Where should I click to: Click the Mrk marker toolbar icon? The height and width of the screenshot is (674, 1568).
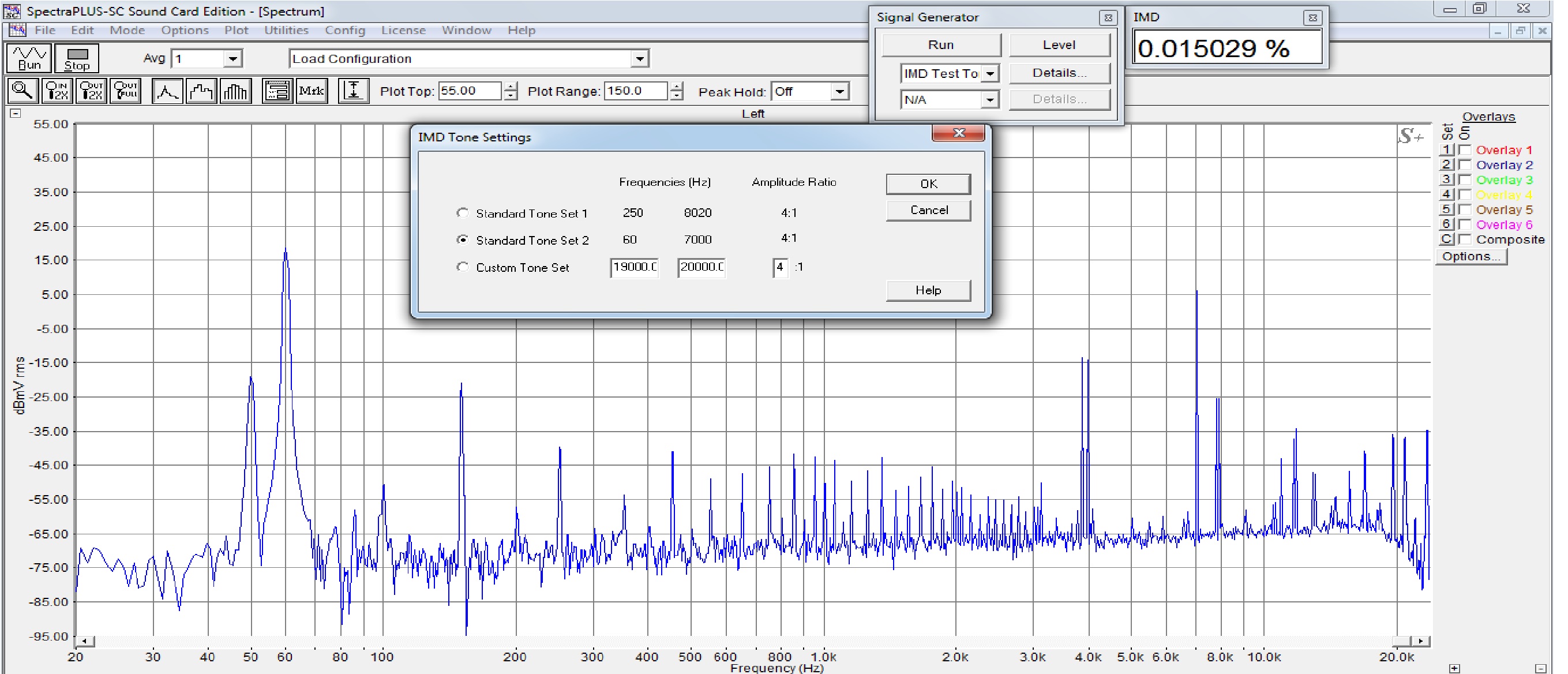[312, 91]
